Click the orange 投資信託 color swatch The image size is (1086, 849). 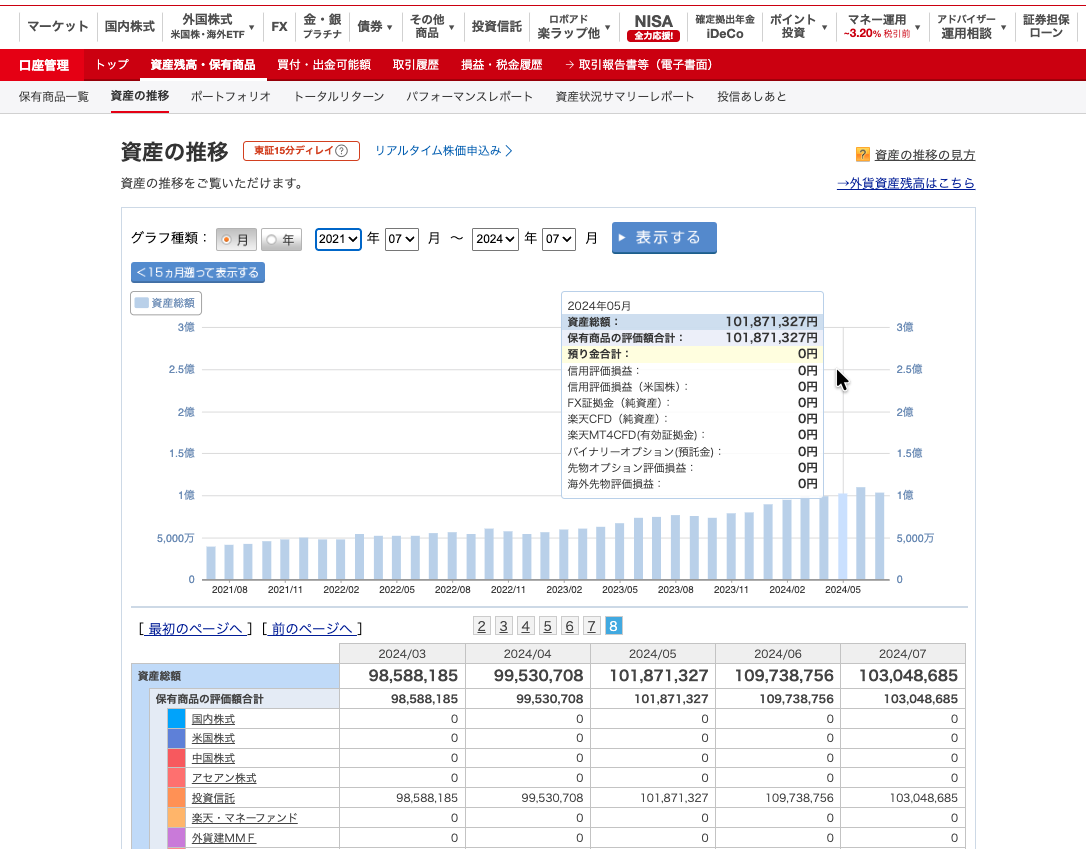tap(177, 798)
